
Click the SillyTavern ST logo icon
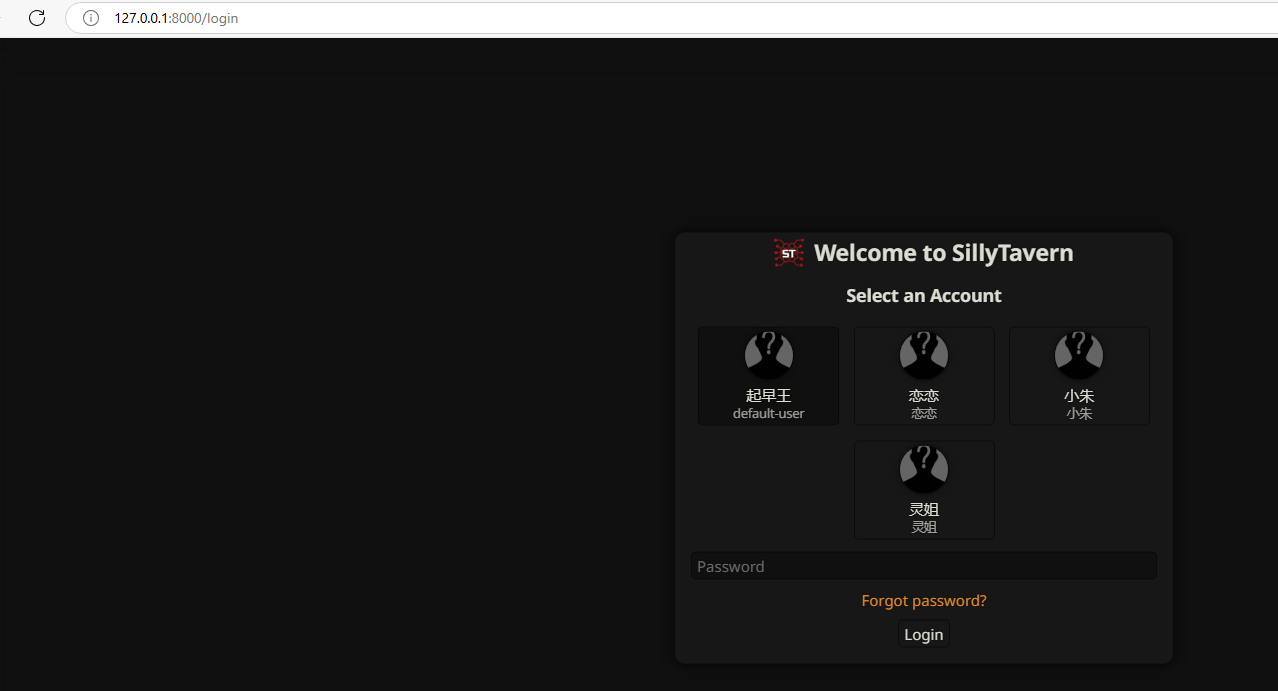click(789, 253)
